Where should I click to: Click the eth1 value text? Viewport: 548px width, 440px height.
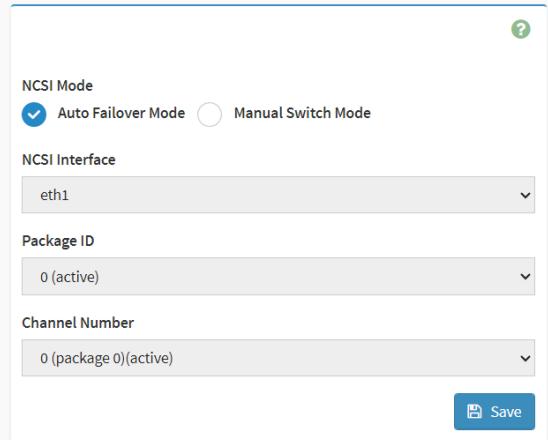tap(55, 195)
